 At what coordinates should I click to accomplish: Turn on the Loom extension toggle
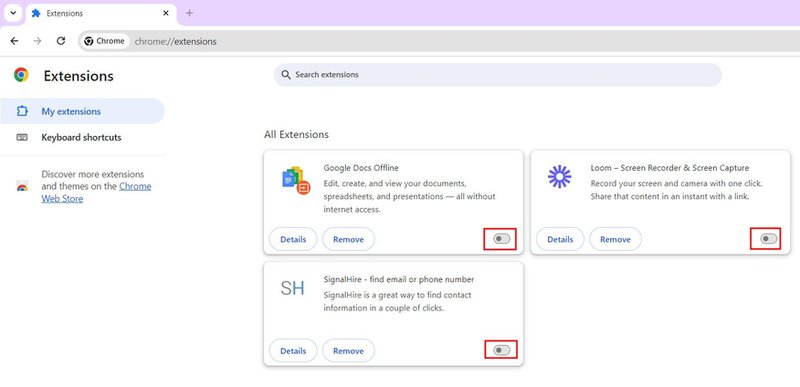pos(768,239)
